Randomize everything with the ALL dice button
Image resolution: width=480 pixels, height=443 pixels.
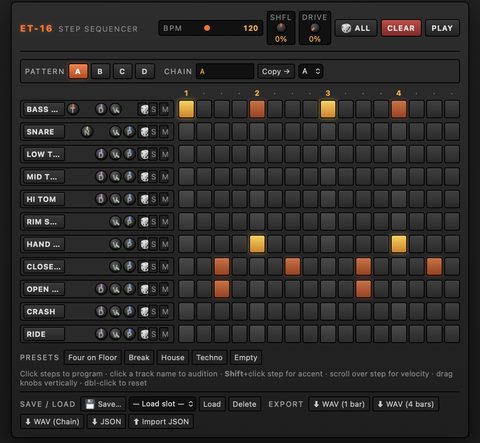(x=356, y=28)
